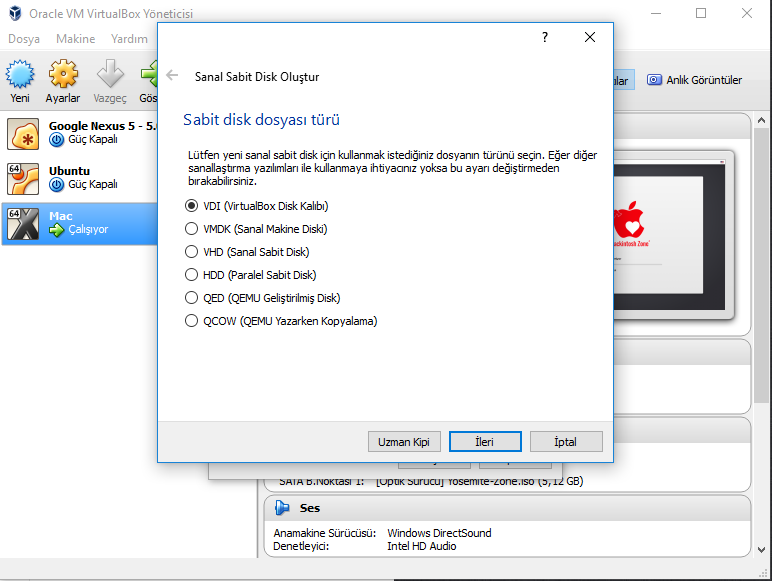
Task: Open the Dosya menu
Action: pos(24,39)
